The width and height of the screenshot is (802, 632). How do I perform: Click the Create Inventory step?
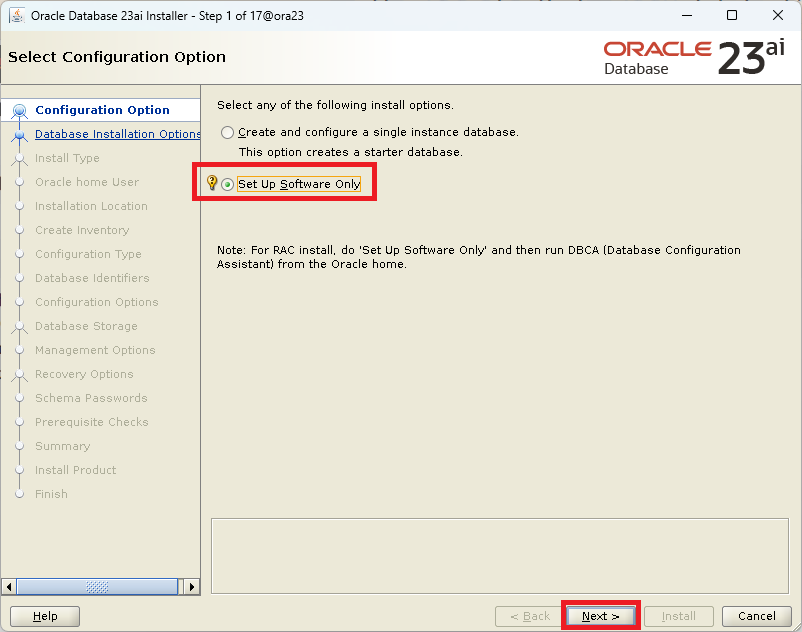(x=82, y=230)
